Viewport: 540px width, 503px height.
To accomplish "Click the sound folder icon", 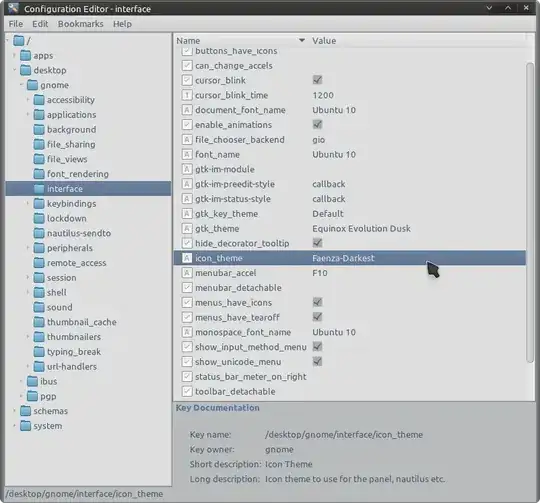I will tap(39, 307).
